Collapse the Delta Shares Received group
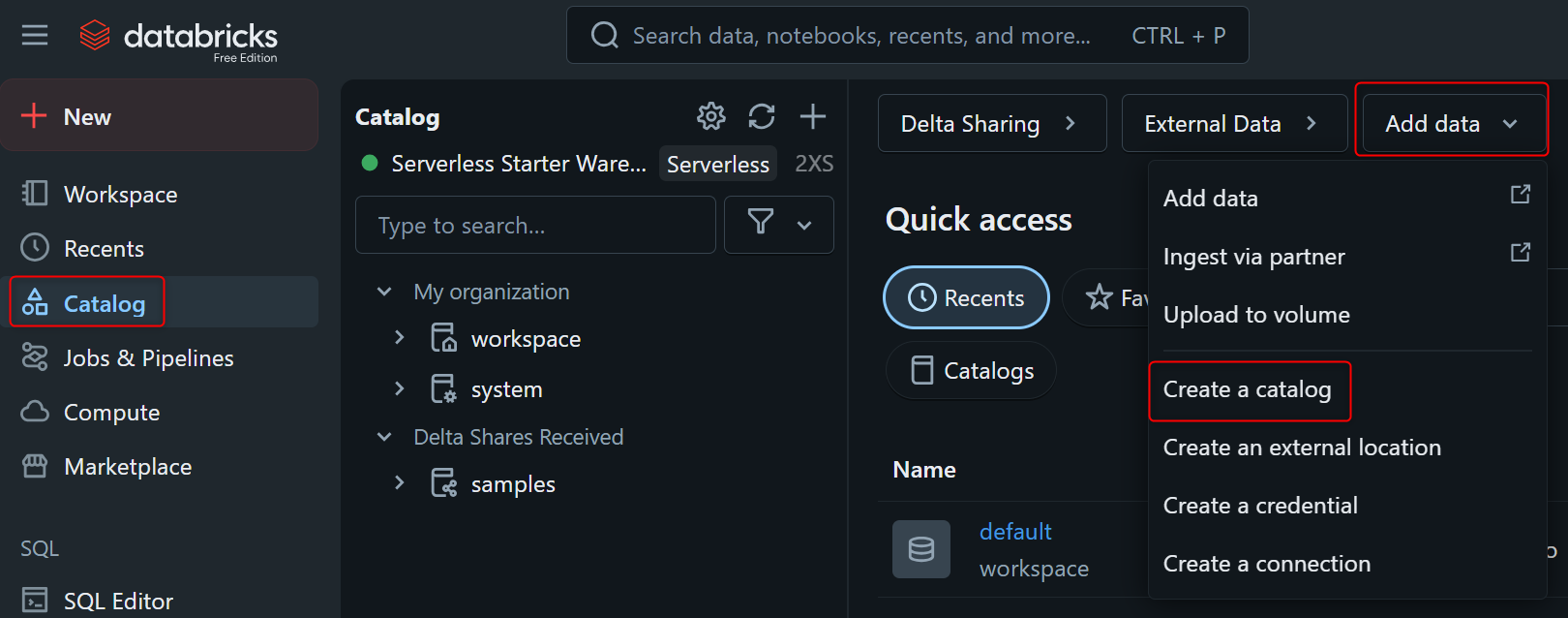1568x618 pixels. [x=384, y=437]
